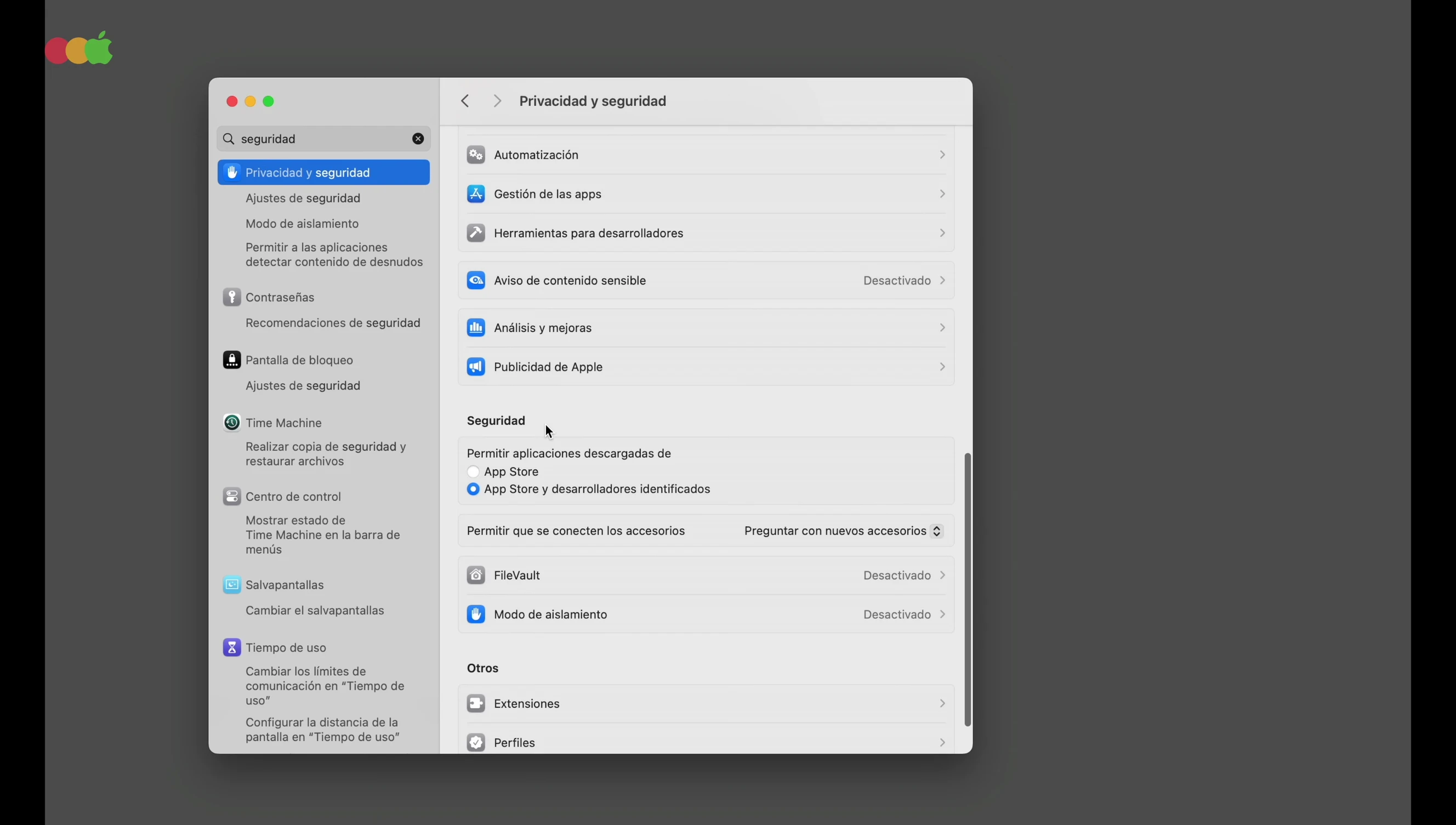
Task: Expand Gestión de las apps chevron
Action: click(x=942, y=194)
